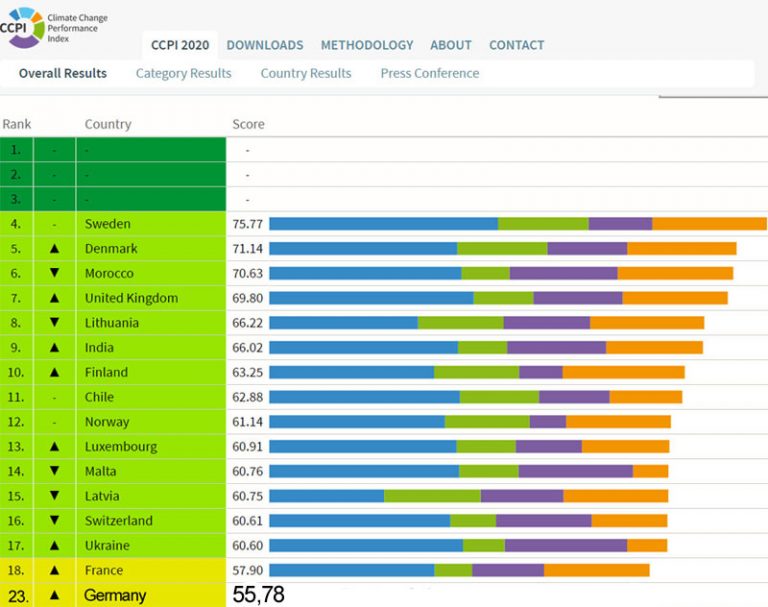Viewport: 768px width, 607px height.
Task: Select the Lithuania country name
Action: (112, 323)
